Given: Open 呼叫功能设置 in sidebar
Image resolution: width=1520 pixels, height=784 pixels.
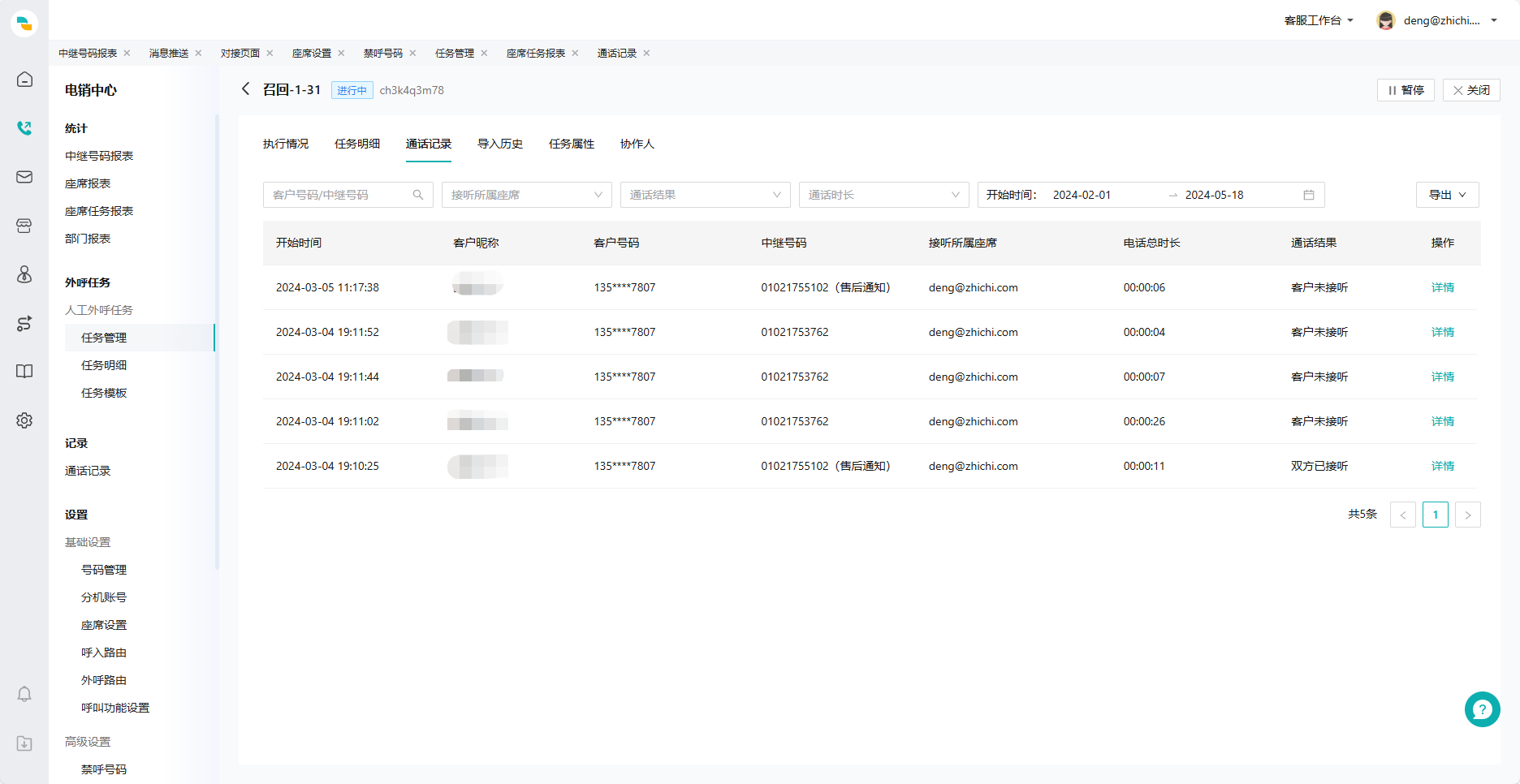Looking at the screenshot, I should [115, 708].
